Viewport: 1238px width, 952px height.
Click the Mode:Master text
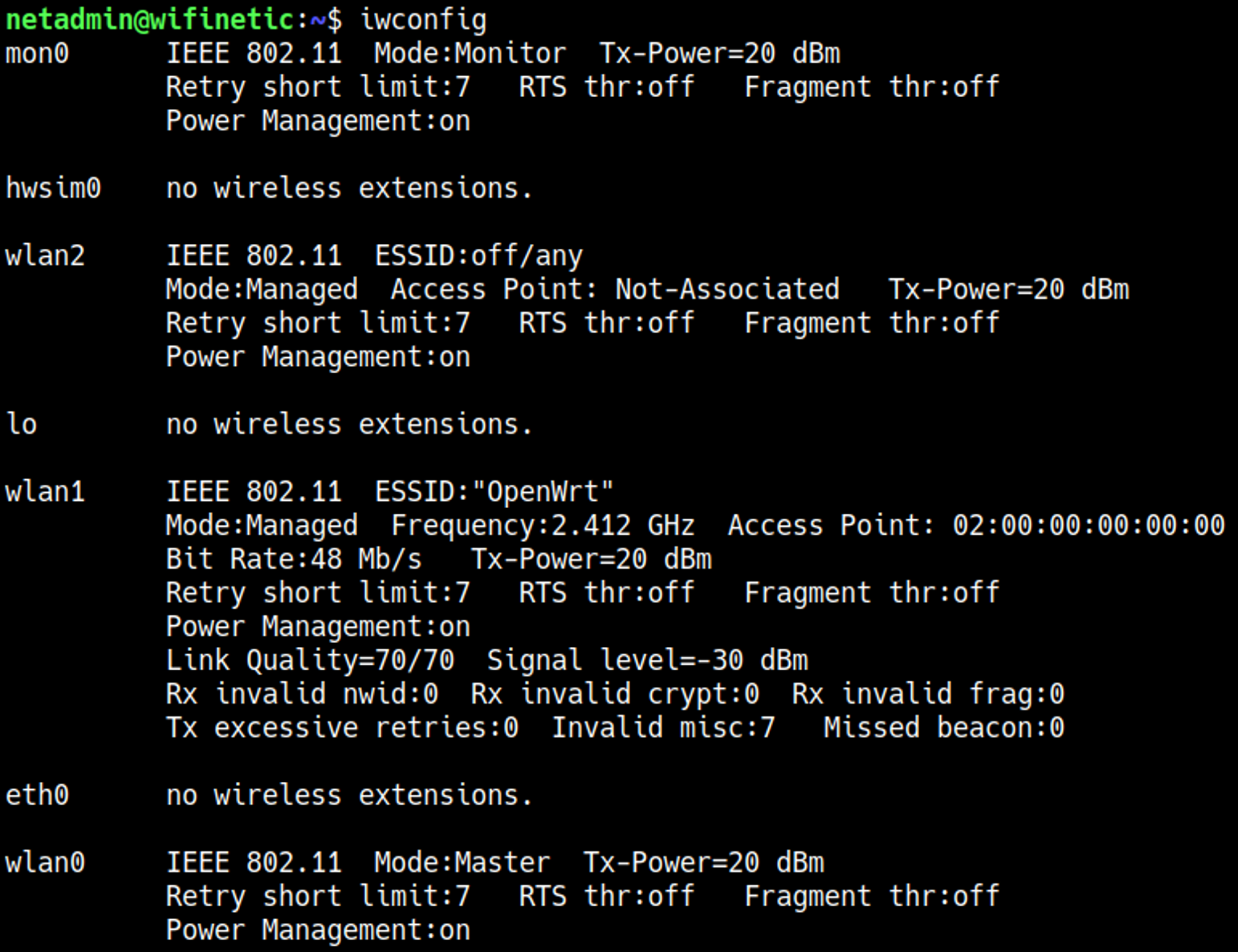(462, 863)
